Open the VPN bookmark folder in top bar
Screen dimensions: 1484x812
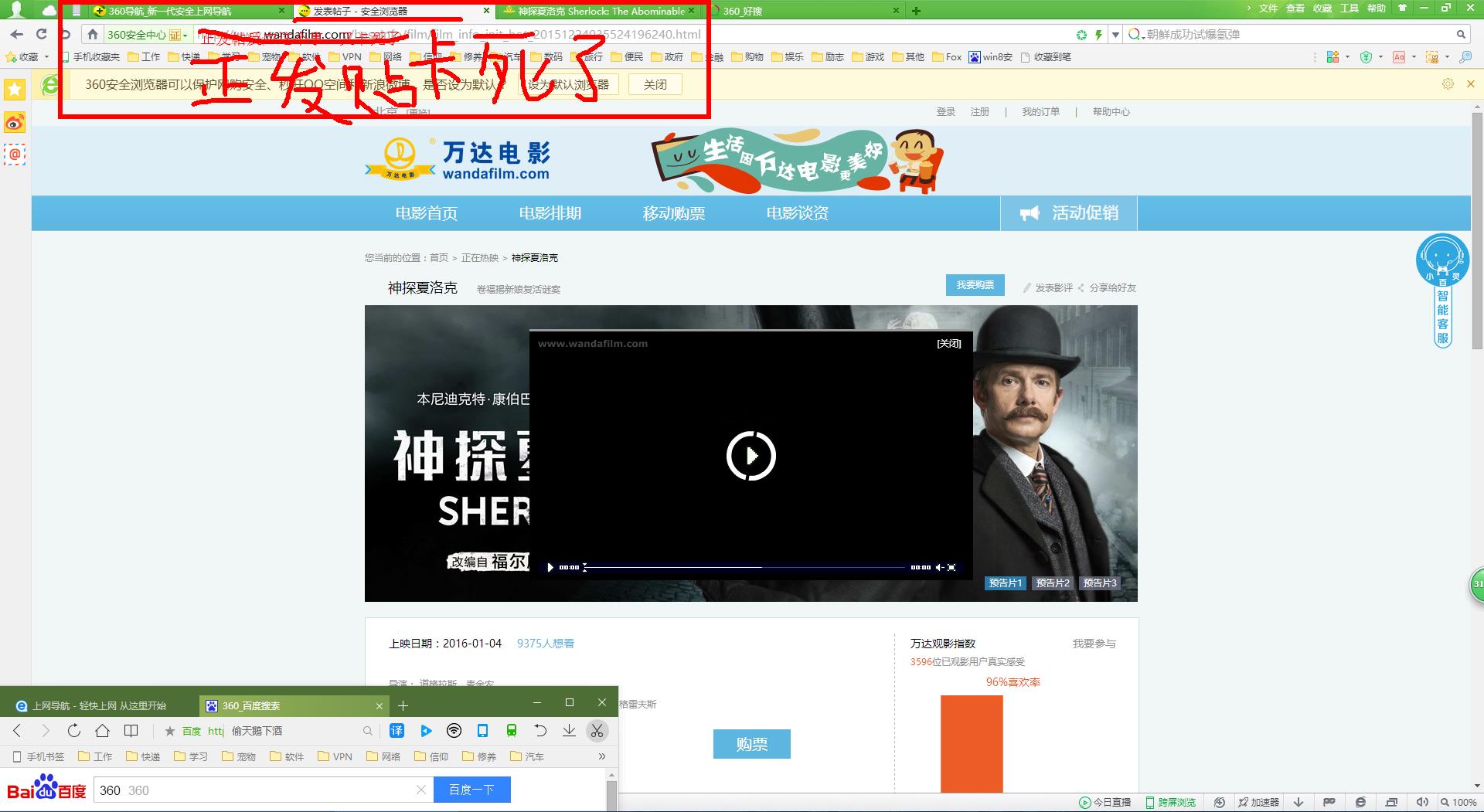coord(345,57)
